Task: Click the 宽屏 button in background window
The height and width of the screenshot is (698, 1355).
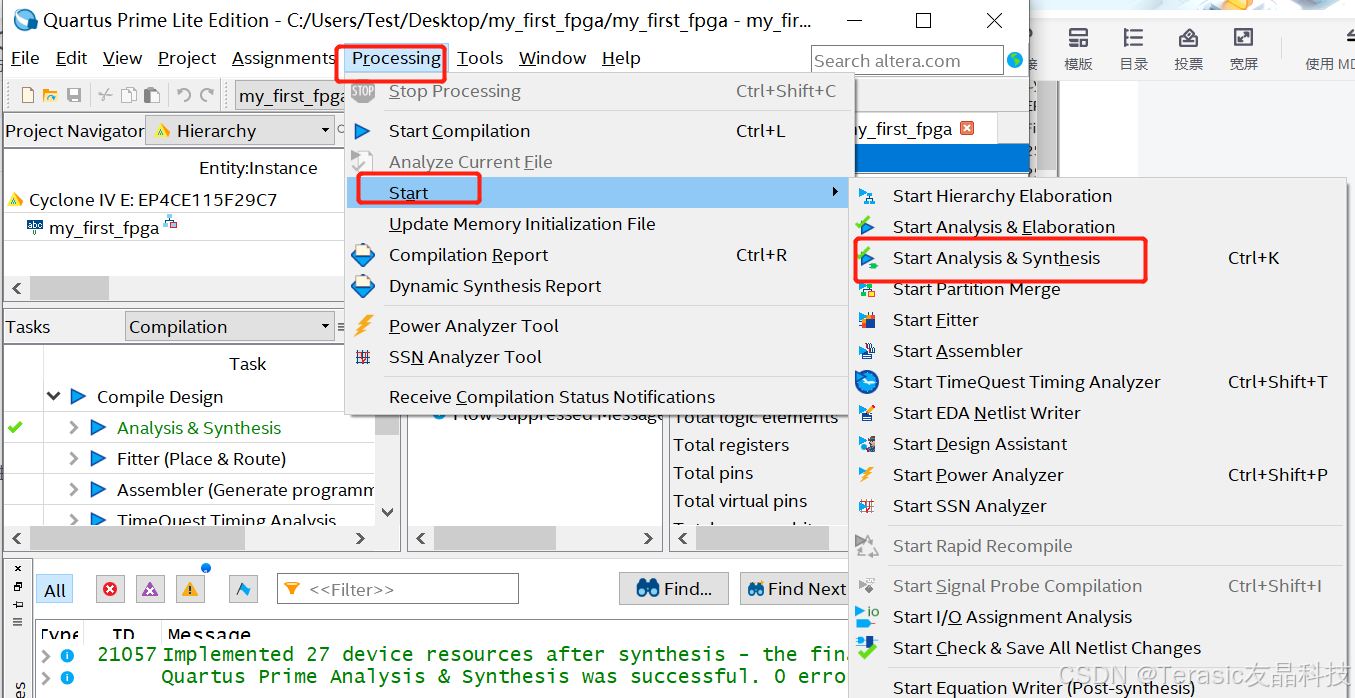Action: (1243, 49)
